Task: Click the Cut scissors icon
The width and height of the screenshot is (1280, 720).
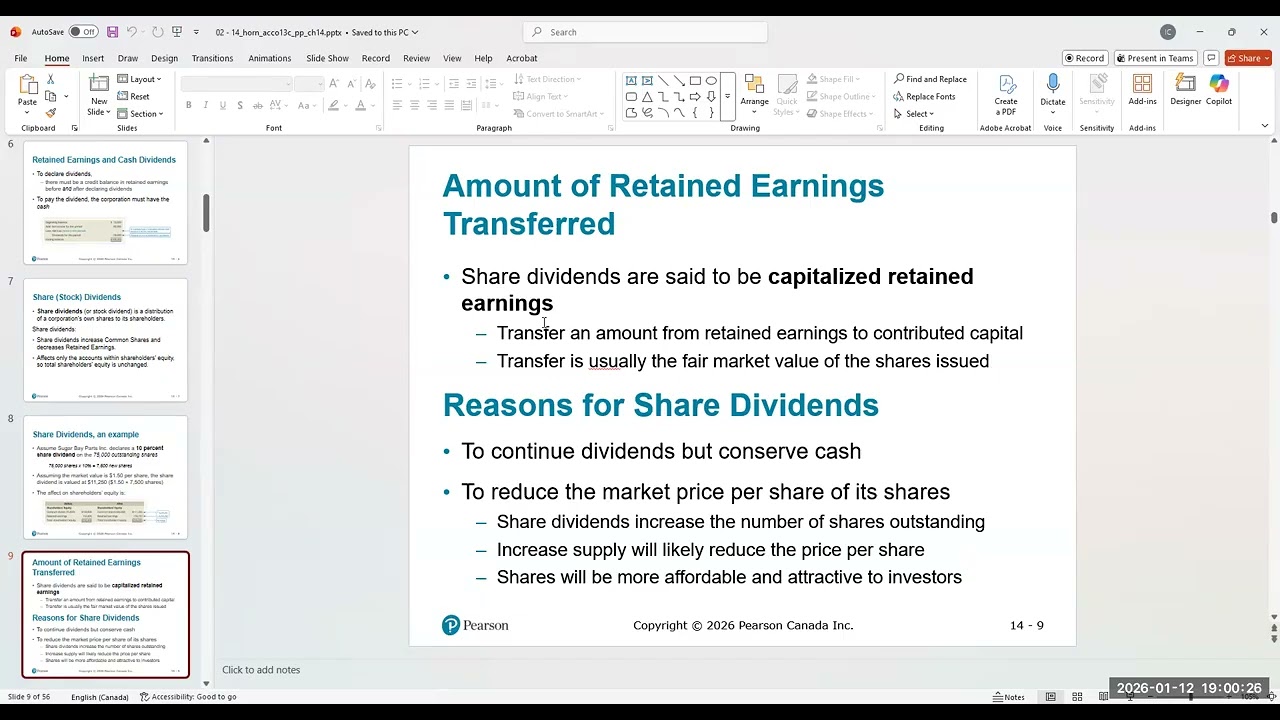Action: 51,79
